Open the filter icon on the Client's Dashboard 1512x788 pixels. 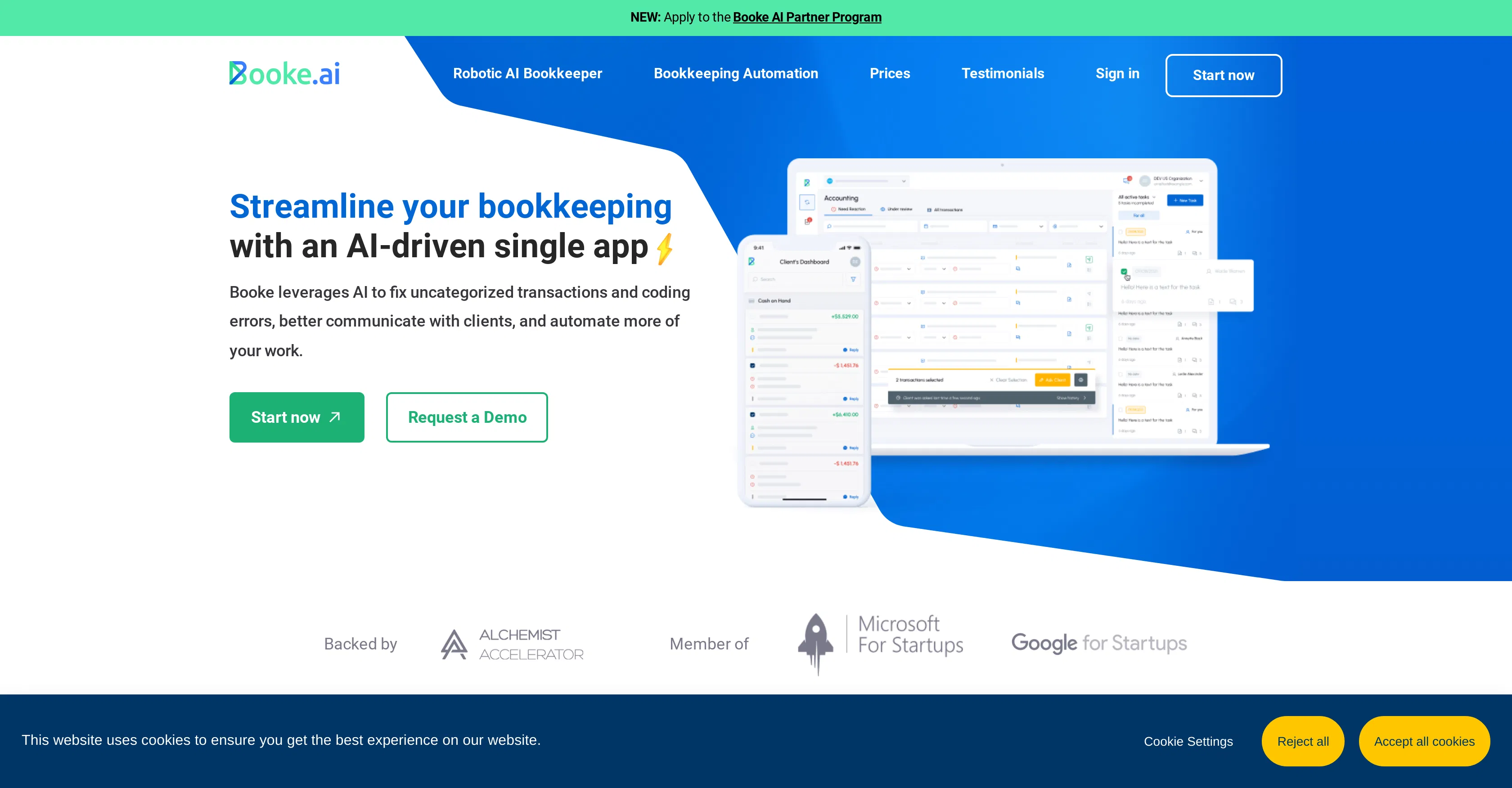point(854,280)
